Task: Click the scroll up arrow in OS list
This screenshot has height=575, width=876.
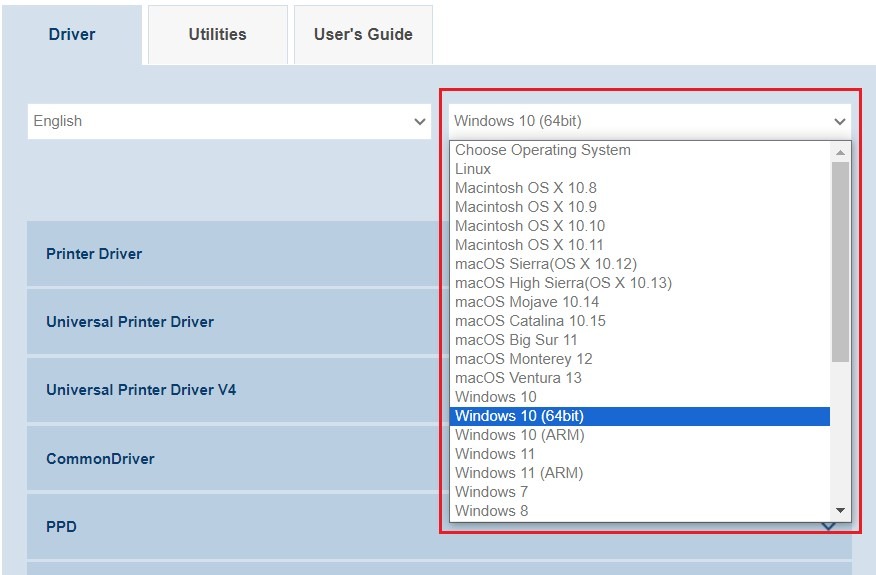Action: 840,151
